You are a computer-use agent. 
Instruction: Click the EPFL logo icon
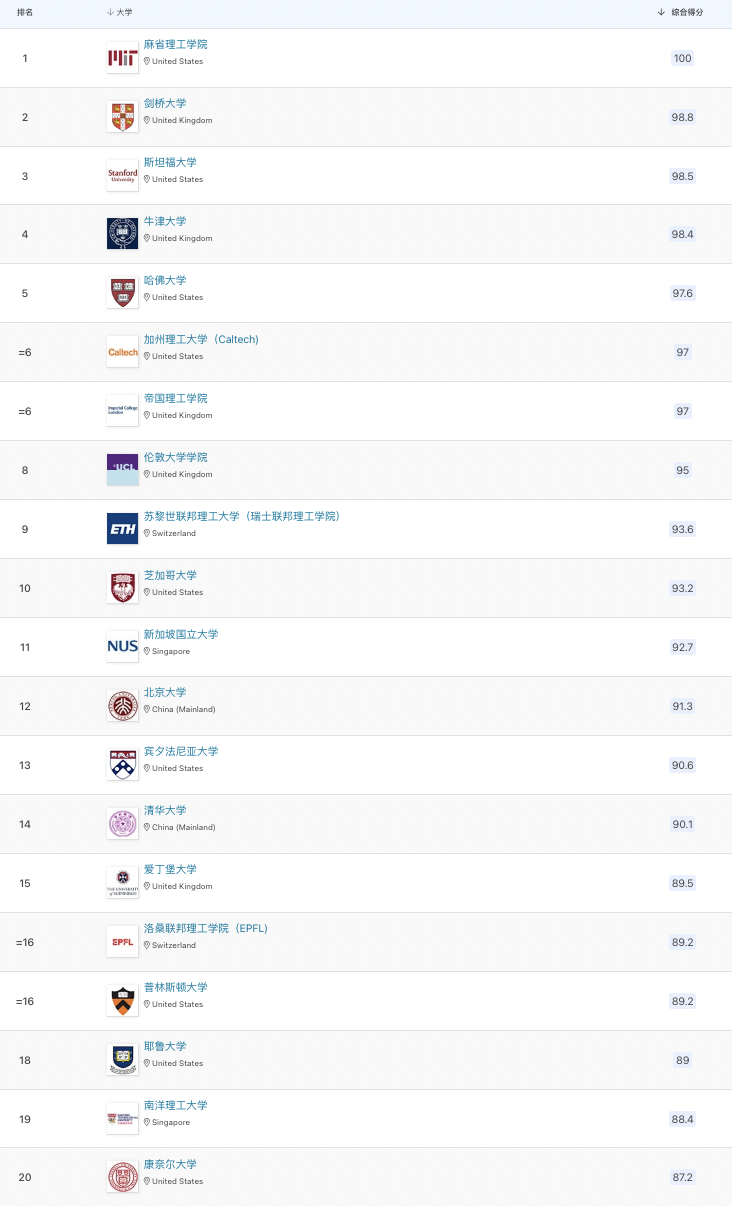122,942
